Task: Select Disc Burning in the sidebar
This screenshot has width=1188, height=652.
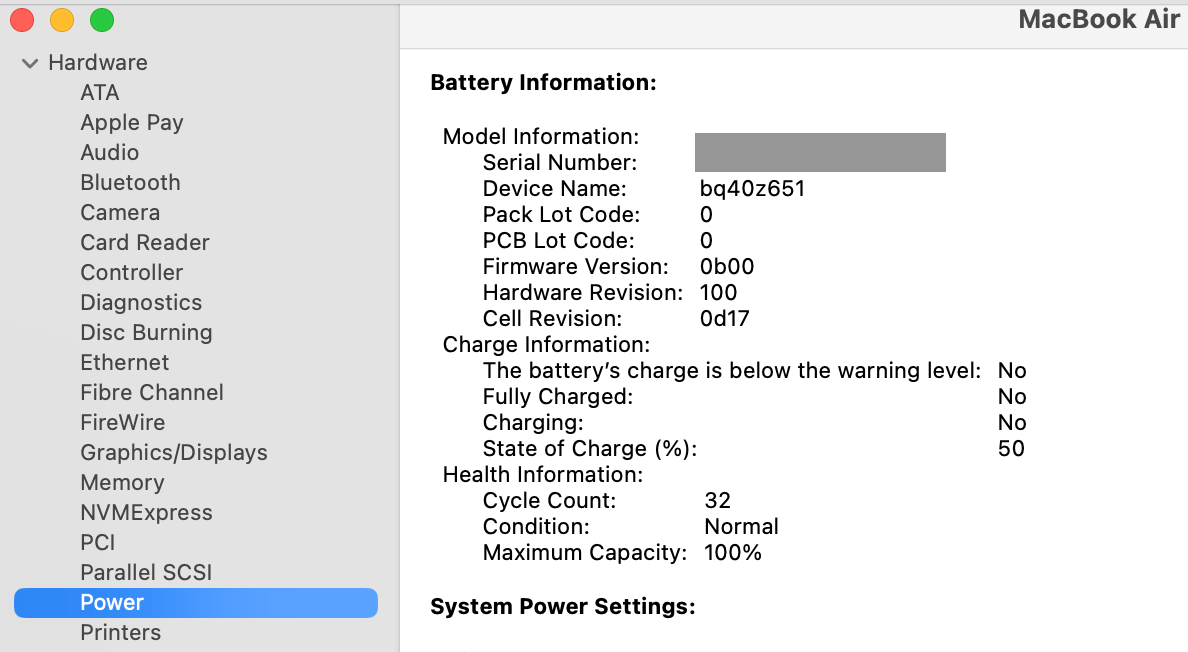Action: pos(146,332)
